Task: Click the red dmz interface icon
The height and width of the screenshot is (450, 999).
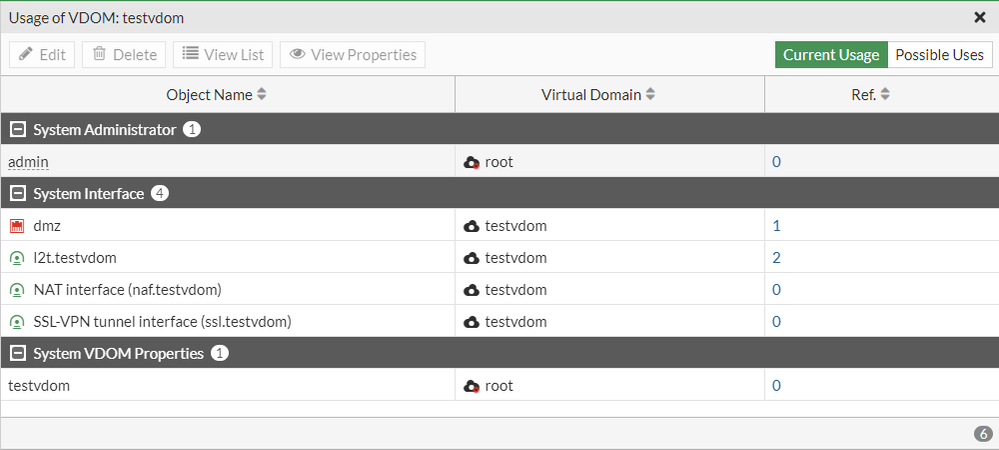Action: click(x=16, y=226)
